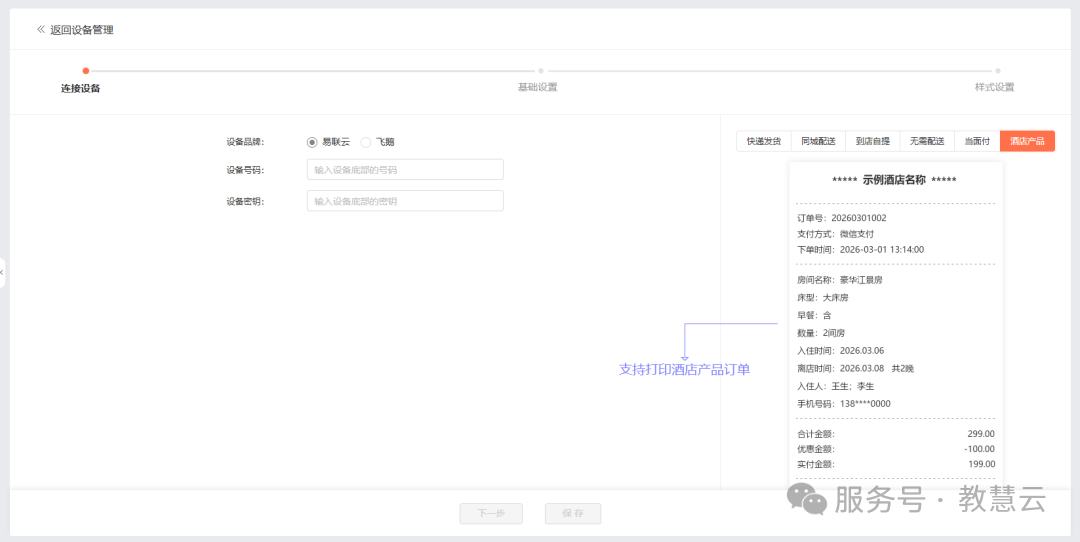Click the 返回设备管理 link
1080x542 pixels.
[82, 30]
